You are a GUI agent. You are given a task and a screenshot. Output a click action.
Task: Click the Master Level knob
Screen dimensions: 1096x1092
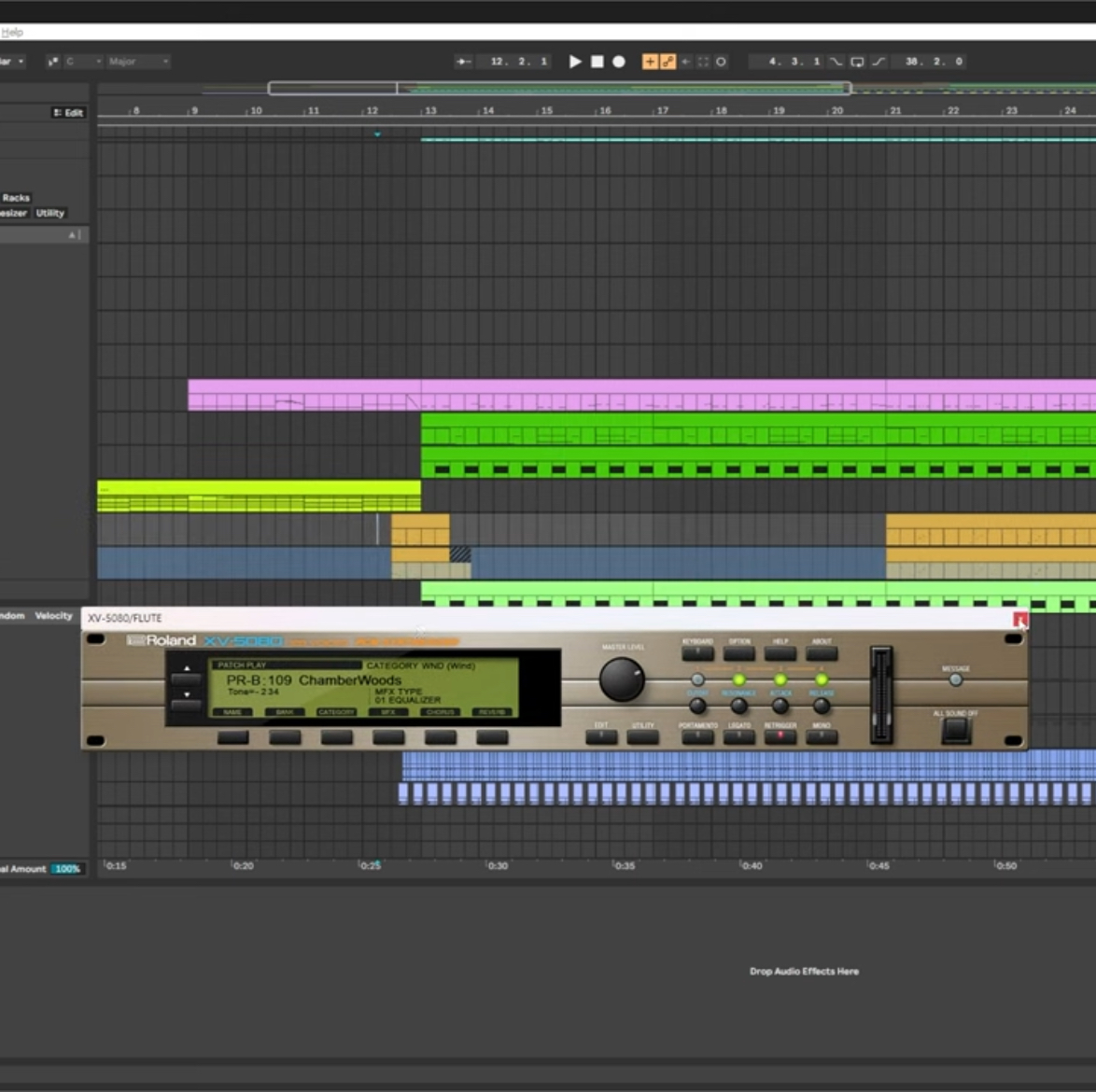click(x=622, y=679)
